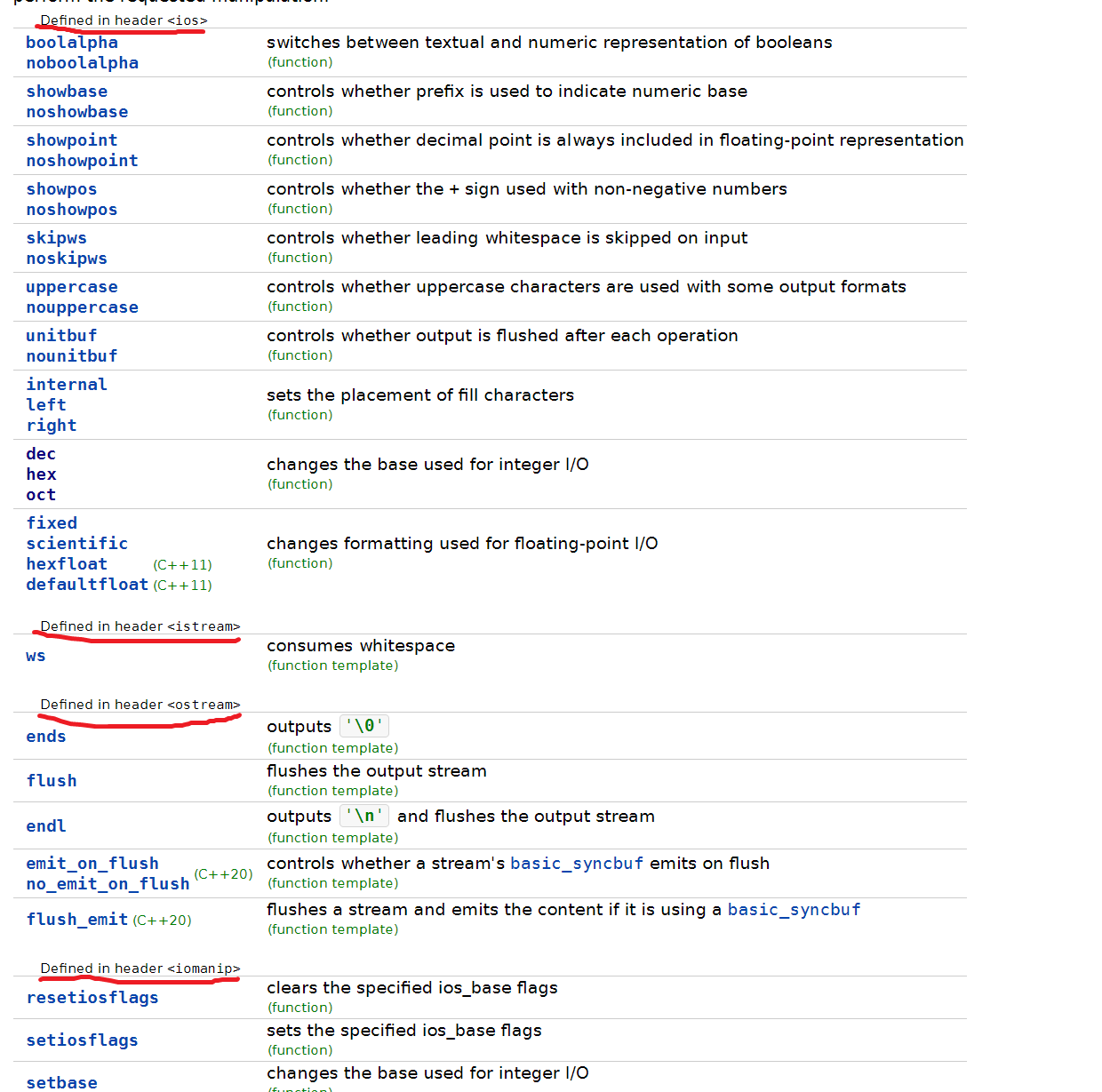
Task: Click the no_emit_on_flush link
Action: coord(108,884)
